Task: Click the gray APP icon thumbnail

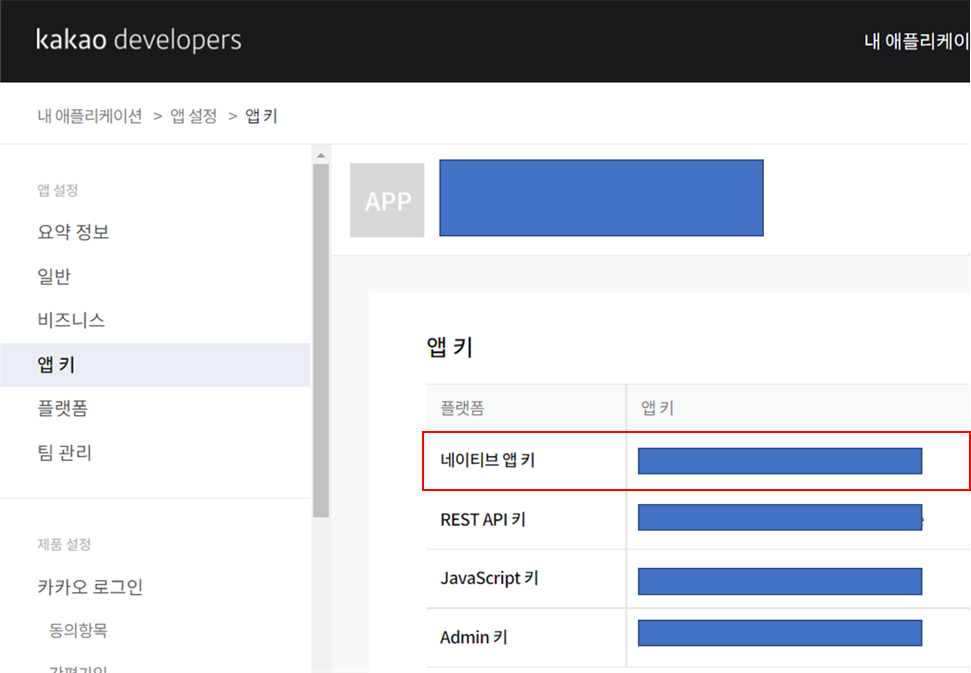Action: click(387, 200)
